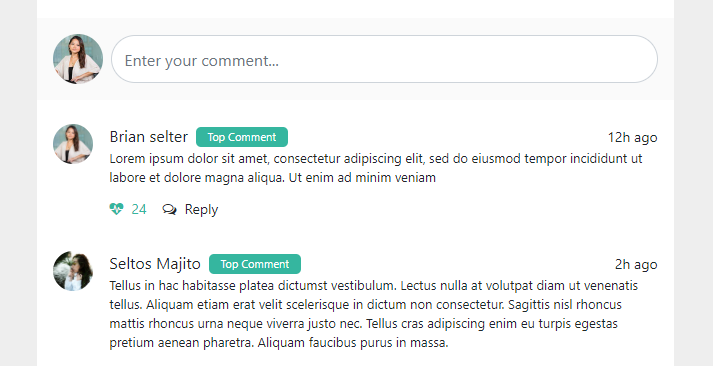Click the 24 likes count
Screen dimensions: 713x366
pos(139,210)
